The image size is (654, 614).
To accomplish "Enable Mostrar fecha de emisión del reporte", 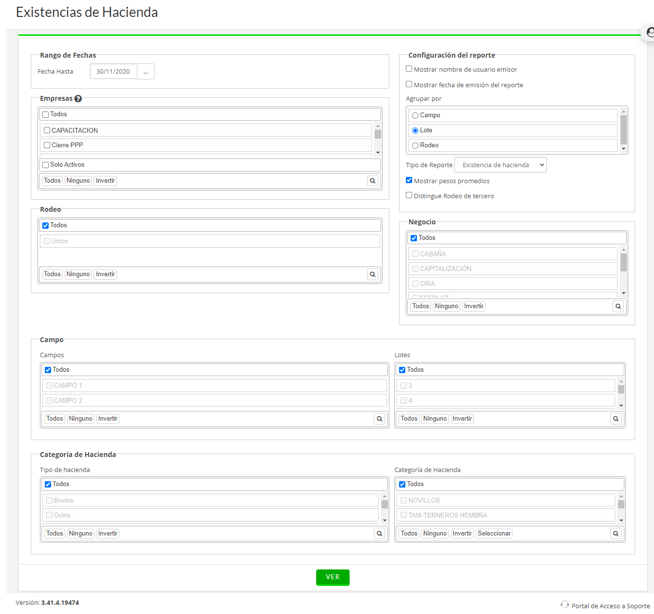I will pyautogui.click(x=409, y=84).
